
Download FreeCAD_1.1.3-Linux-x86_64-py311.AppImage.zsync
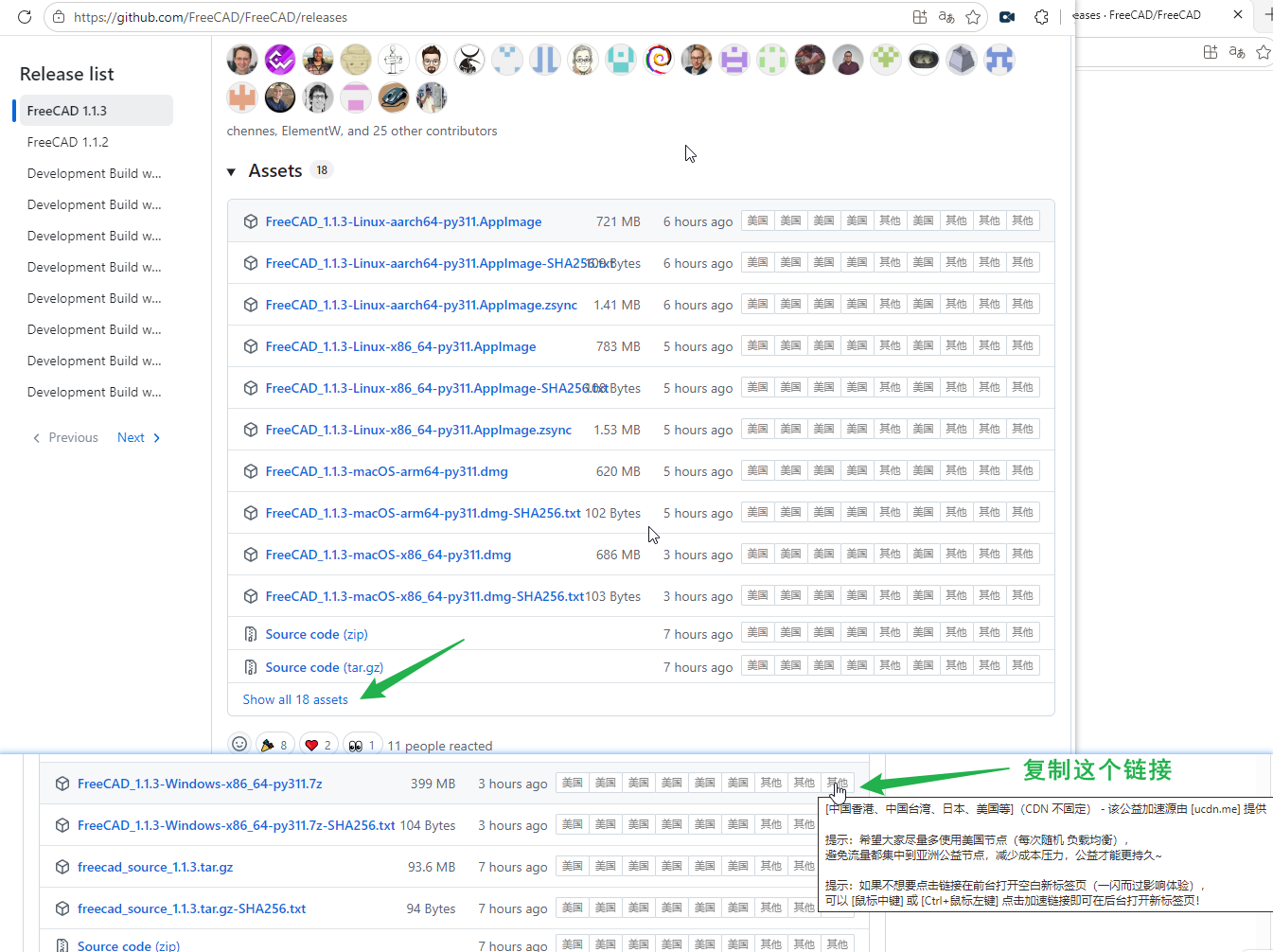418,430
